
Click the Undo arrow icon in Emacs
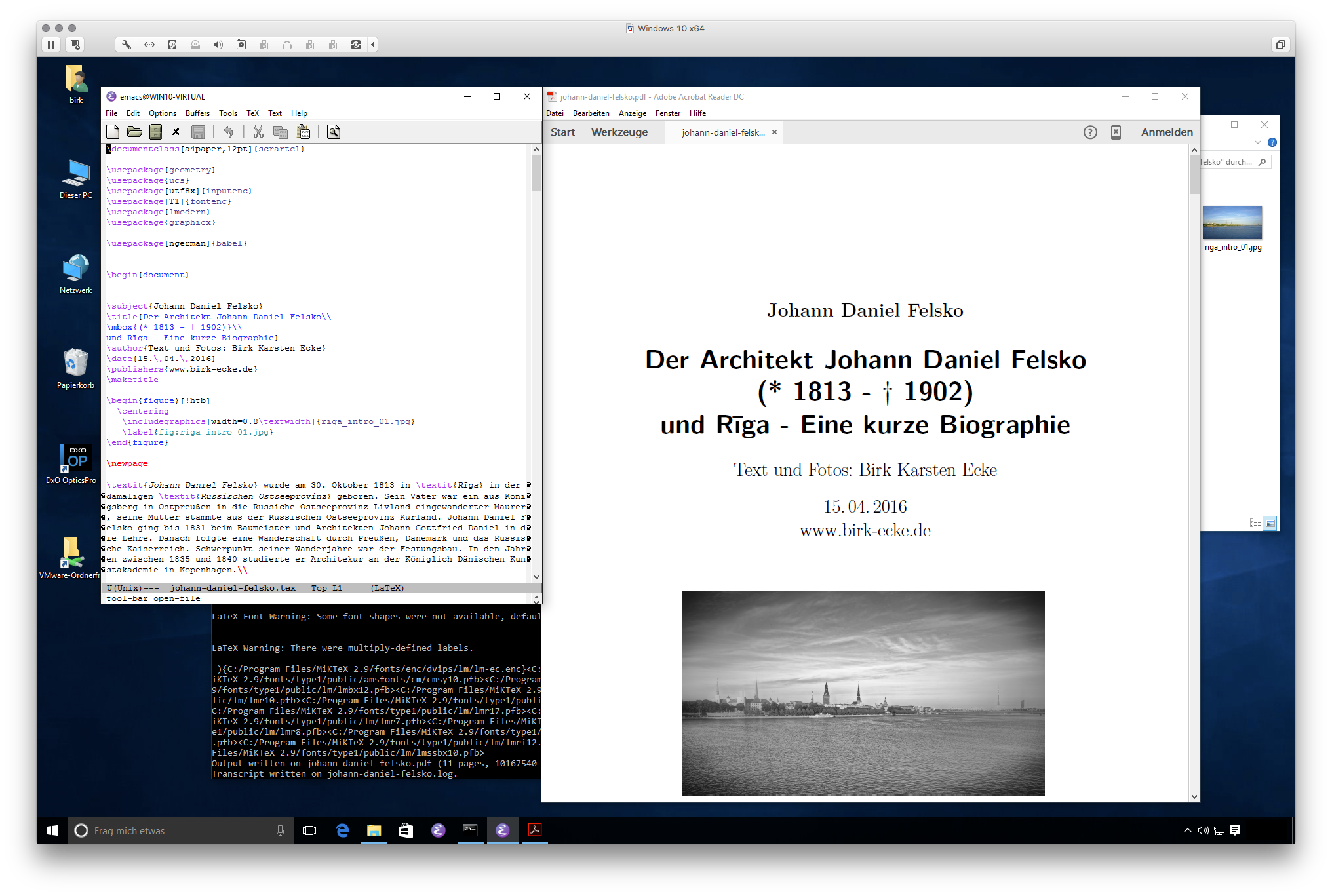[228, 132]
